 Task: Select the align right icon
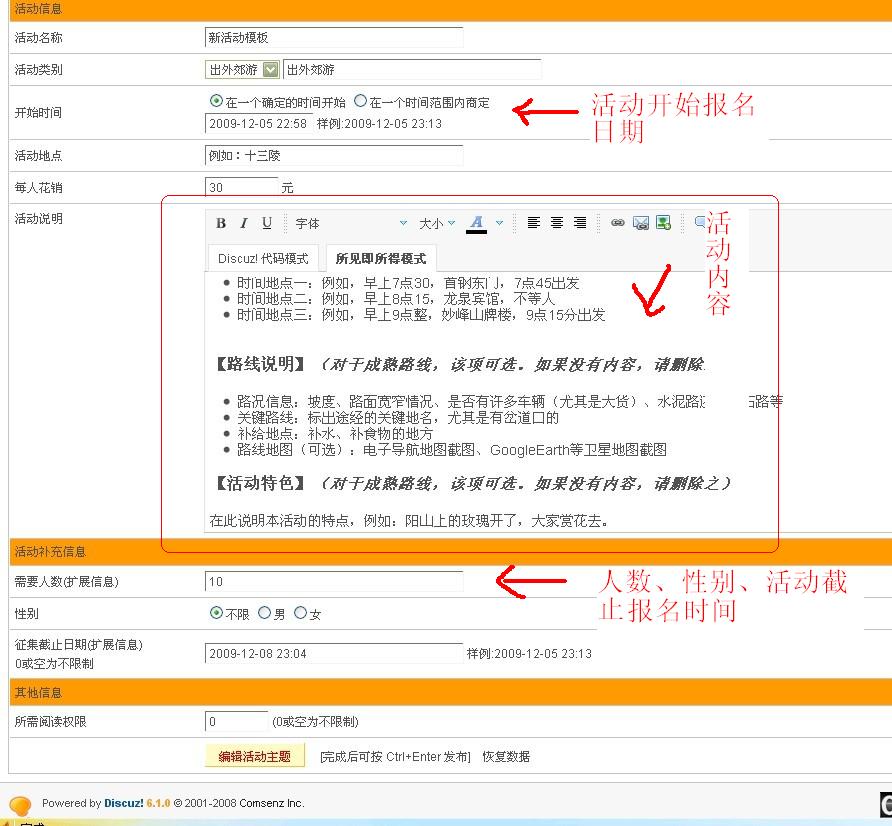580,222
